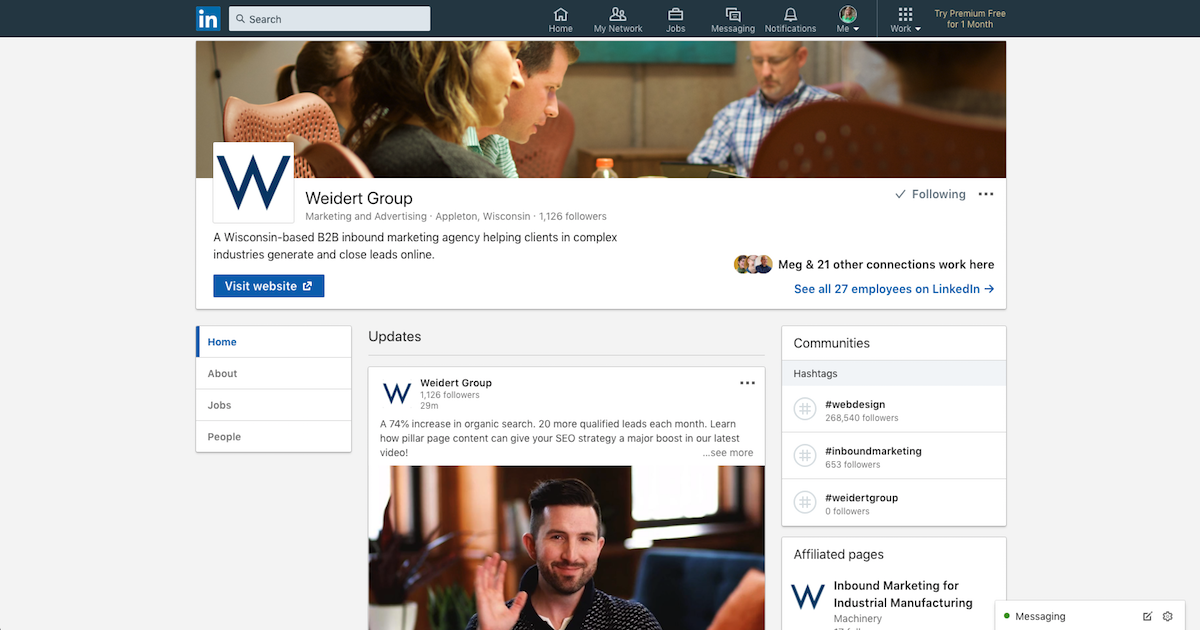Expand the Me profile menu
Image resolution: width=1200 pixels, height=630 pixels.
coord(848,19)
